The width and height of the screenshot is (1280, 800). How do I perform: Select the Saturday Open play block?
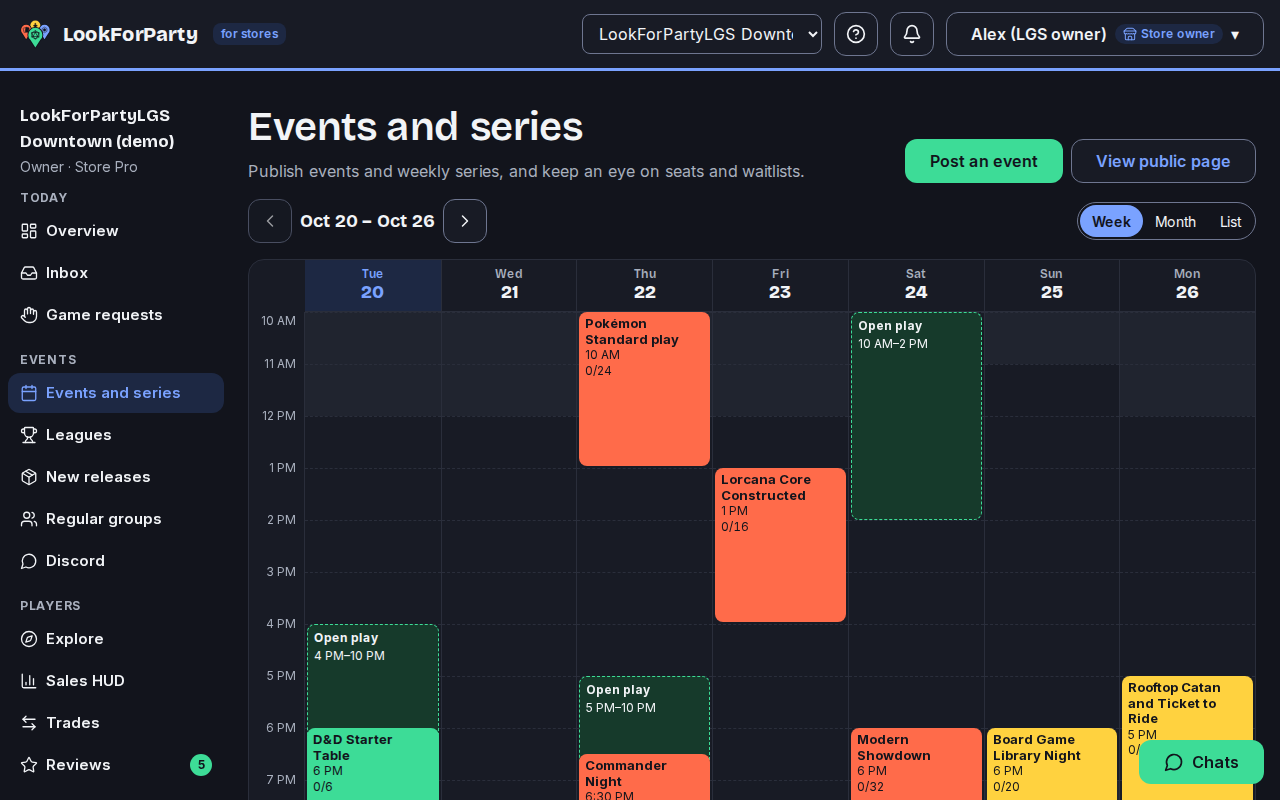pyautogui.click(x=916, y=416)
